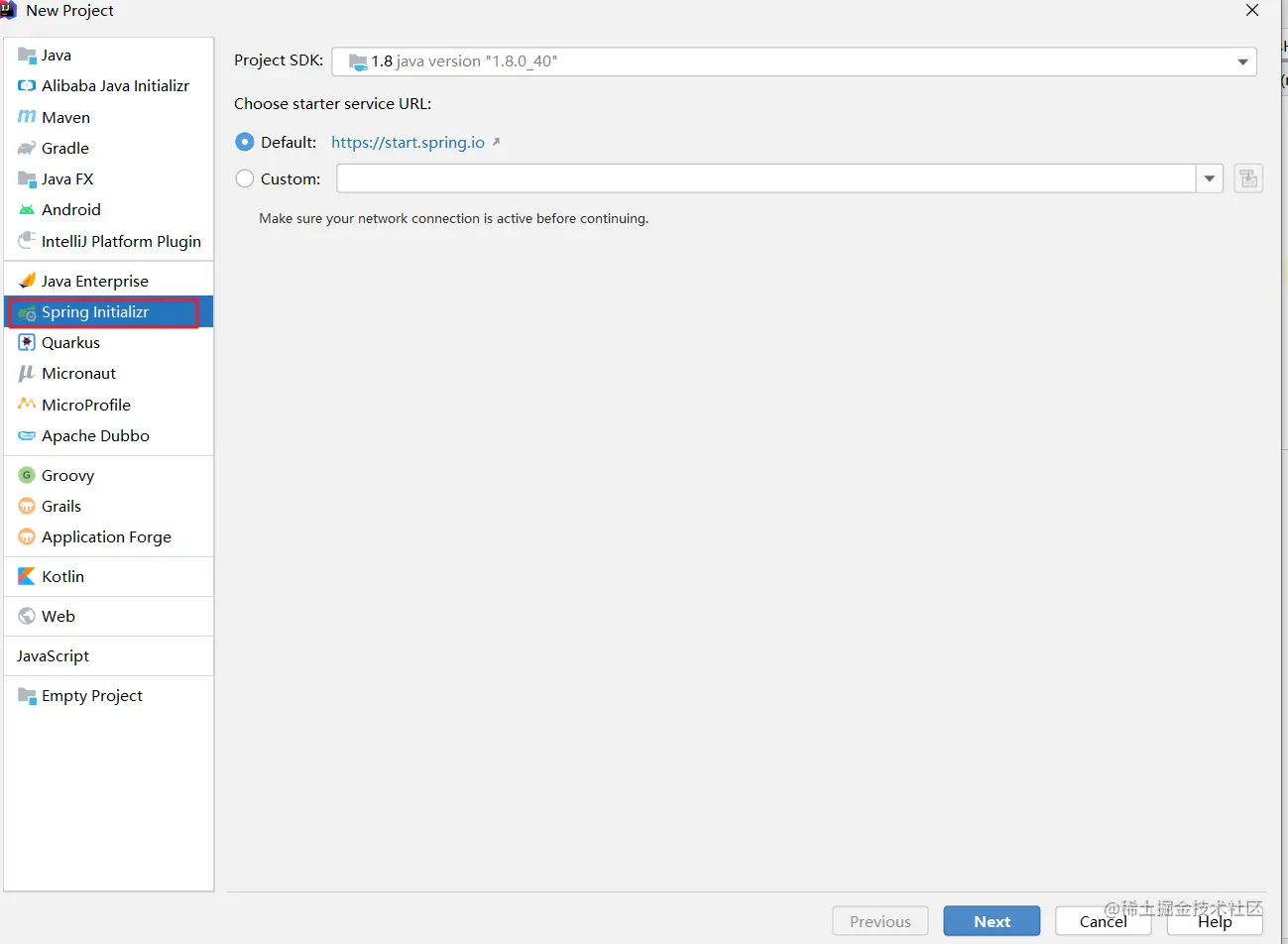
Task: Select the MicroProfile label
Action: [x=86, y=405]
